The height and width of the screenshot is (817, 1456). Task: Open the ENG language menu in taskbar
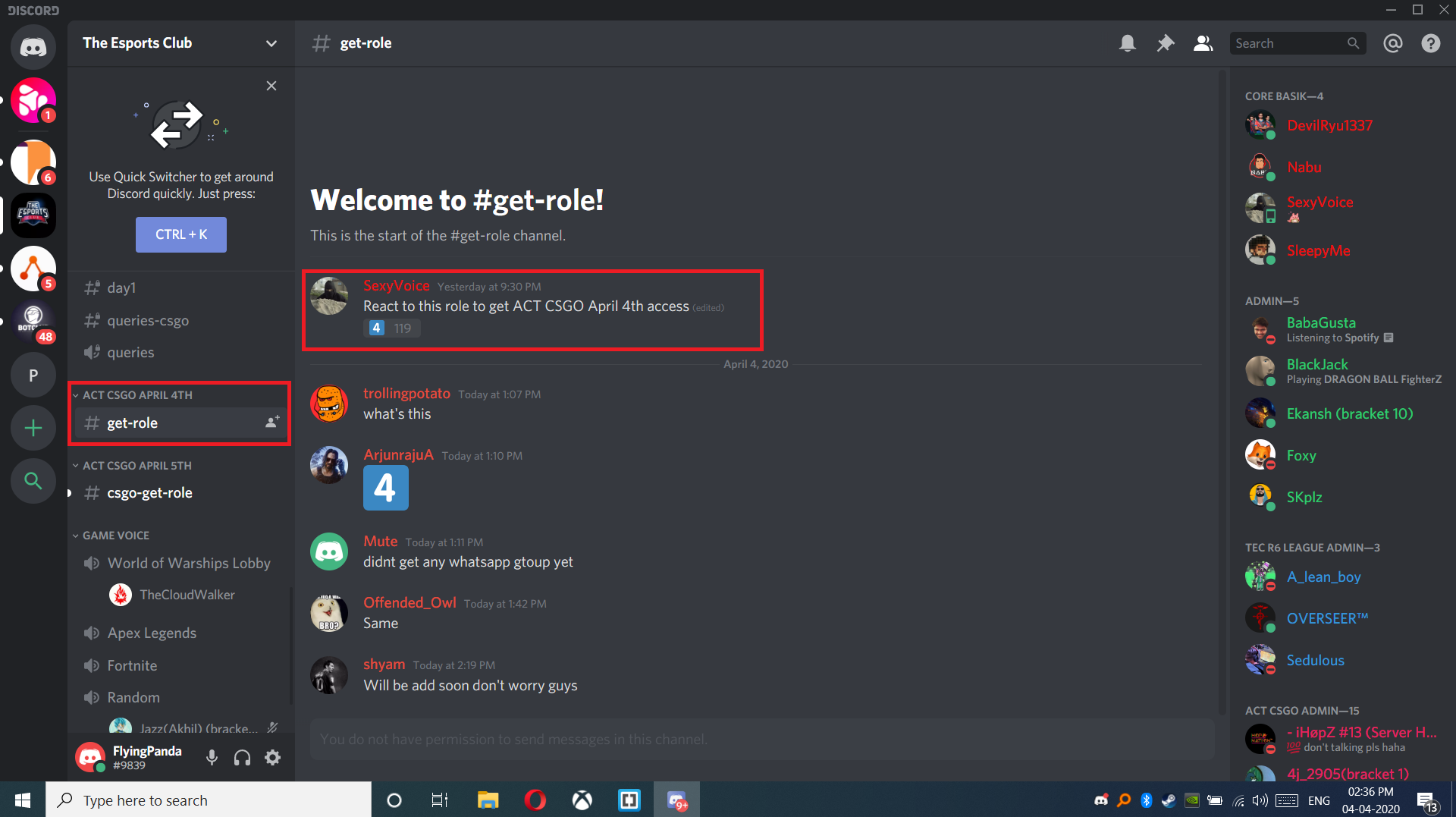tap(1319, 800)
